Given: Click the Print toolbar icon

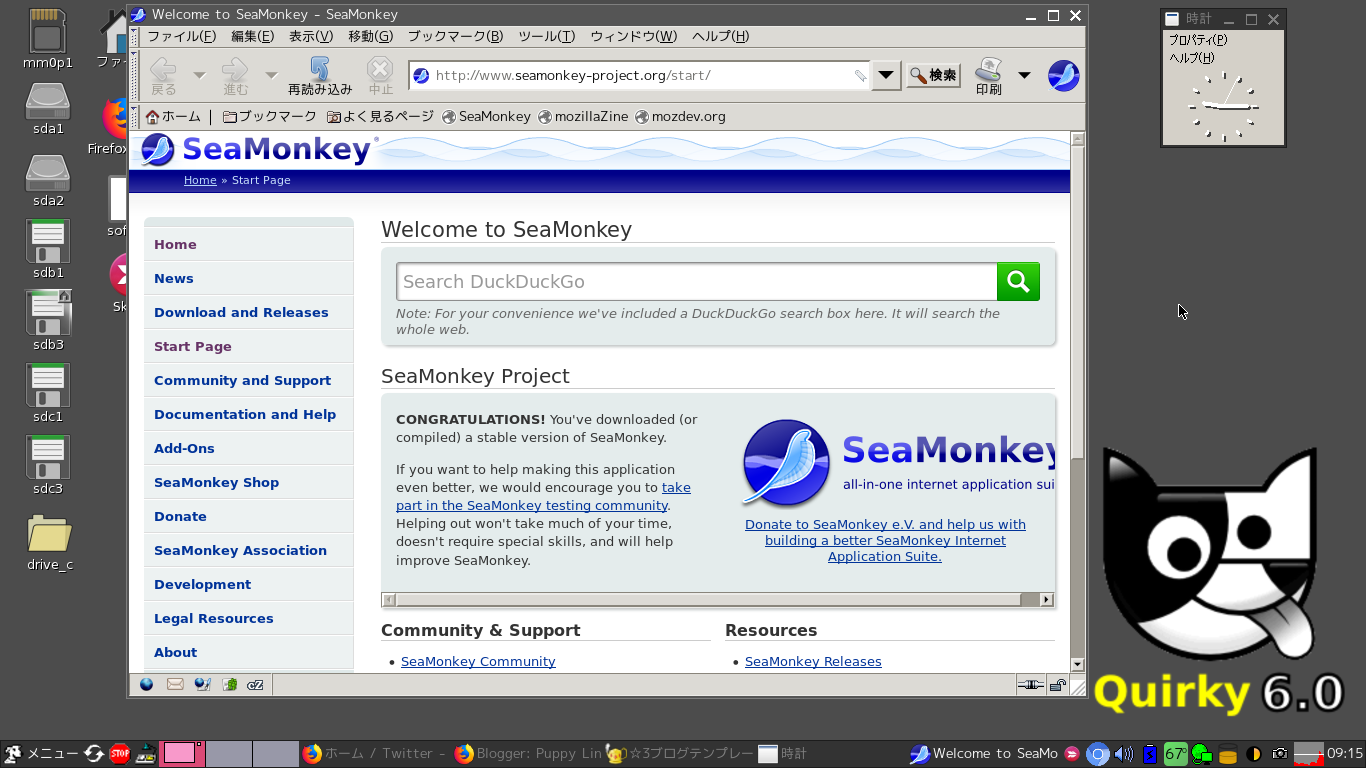Looking at the screenshot, I should [x=989, y=75].
